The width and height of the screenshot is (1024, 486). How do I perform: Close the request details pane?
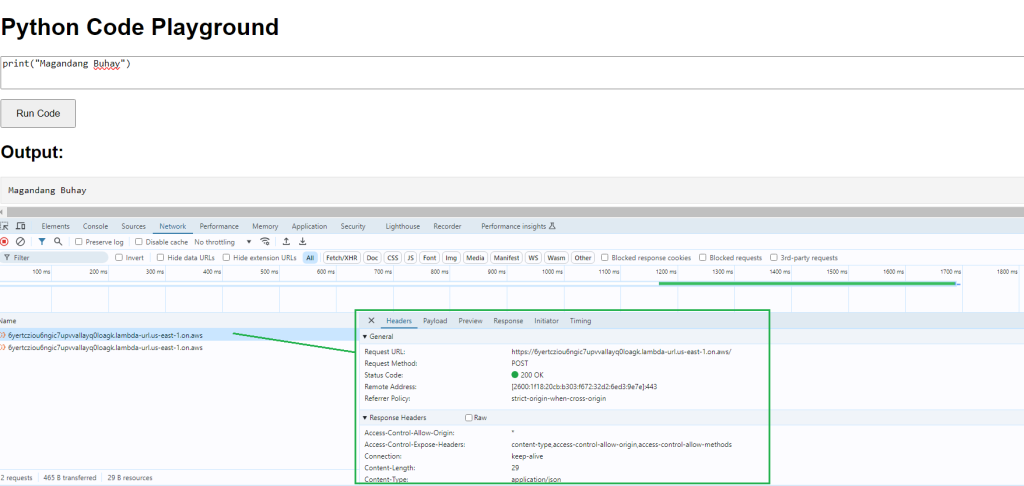click(371, 321)
